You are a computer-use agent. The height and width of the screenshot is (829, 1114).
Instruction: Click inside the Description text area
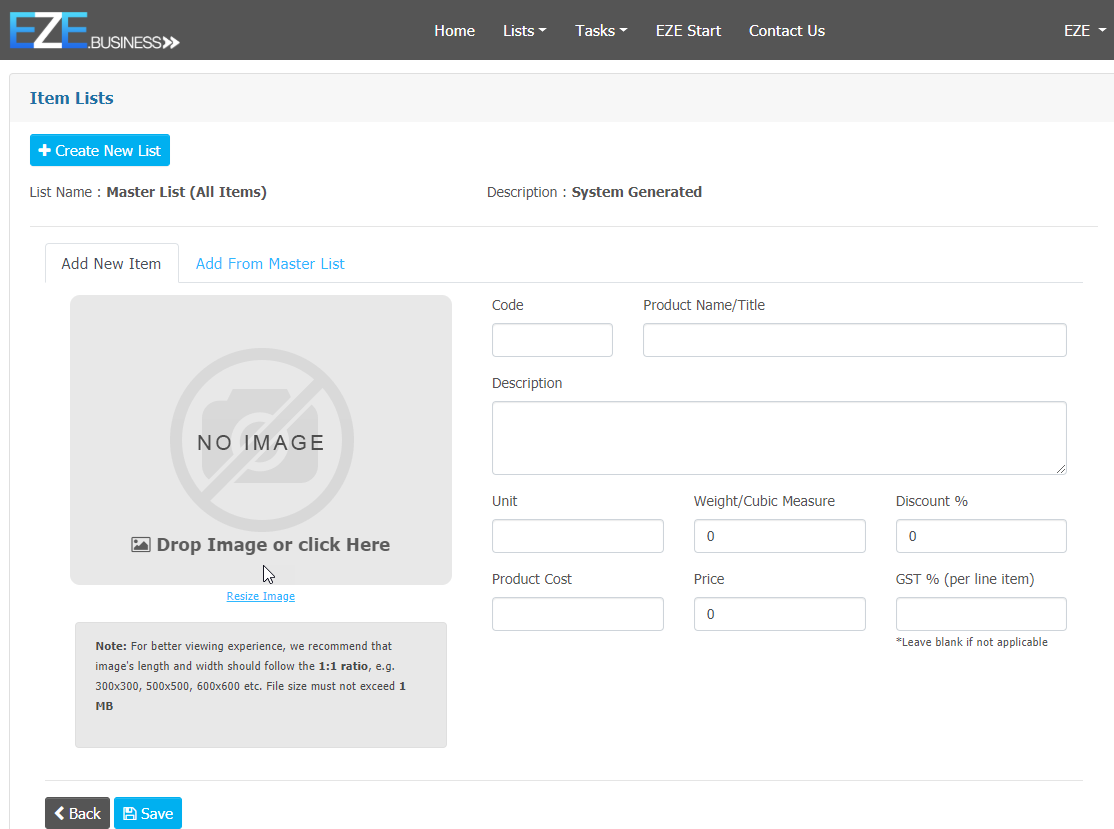click(x=778, y=437)
